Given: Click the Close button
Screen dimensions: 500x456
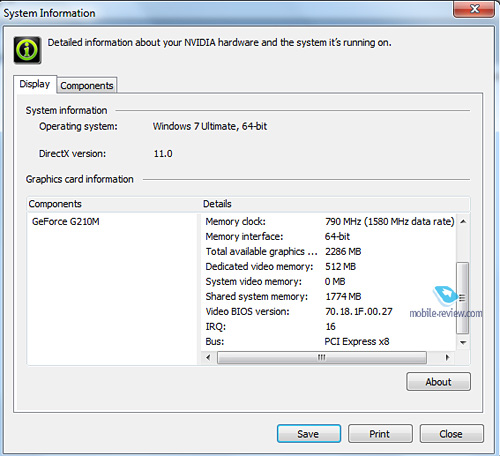Looking at the screenshot, I should pos(451,434).
